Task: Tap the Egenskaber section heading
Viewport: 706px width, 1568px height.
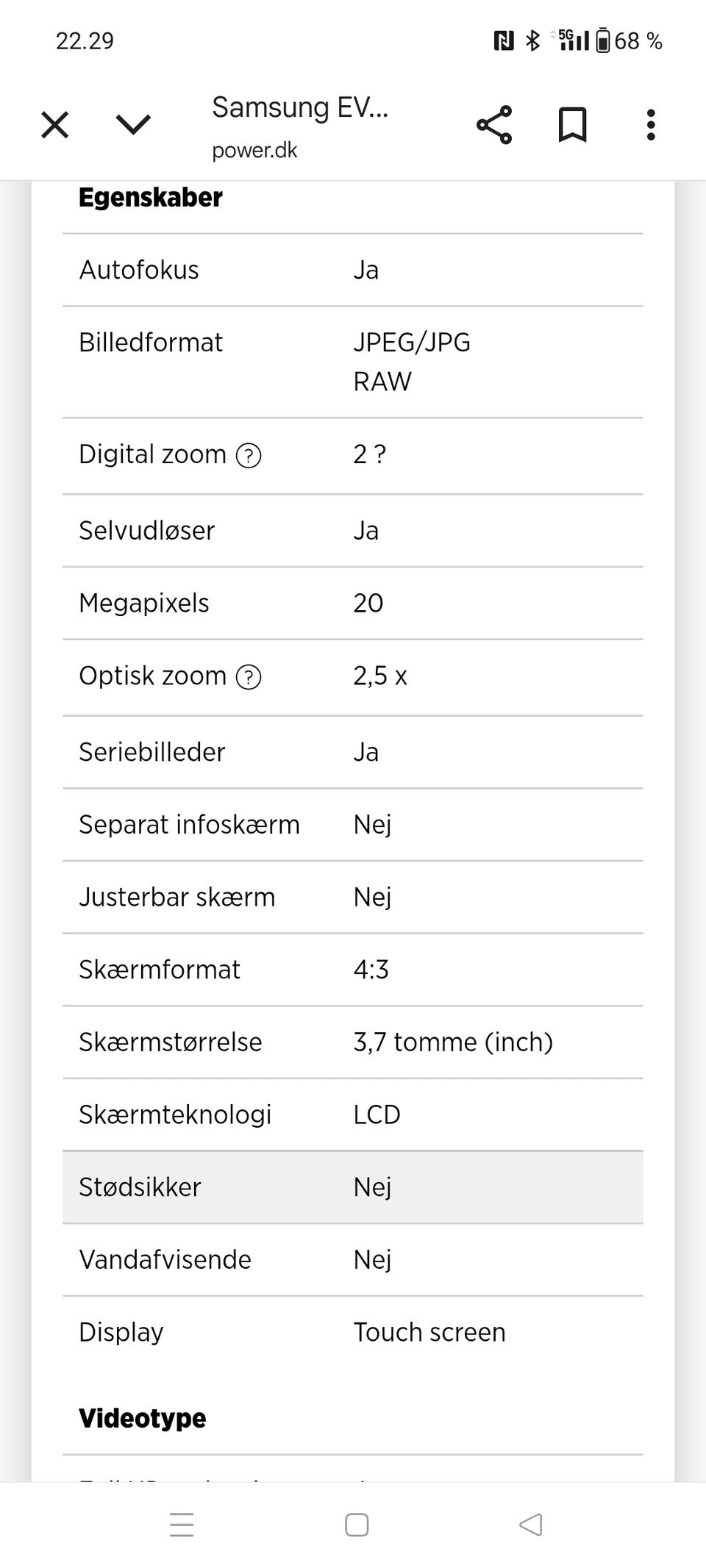Action: click(x=151, y=198)
